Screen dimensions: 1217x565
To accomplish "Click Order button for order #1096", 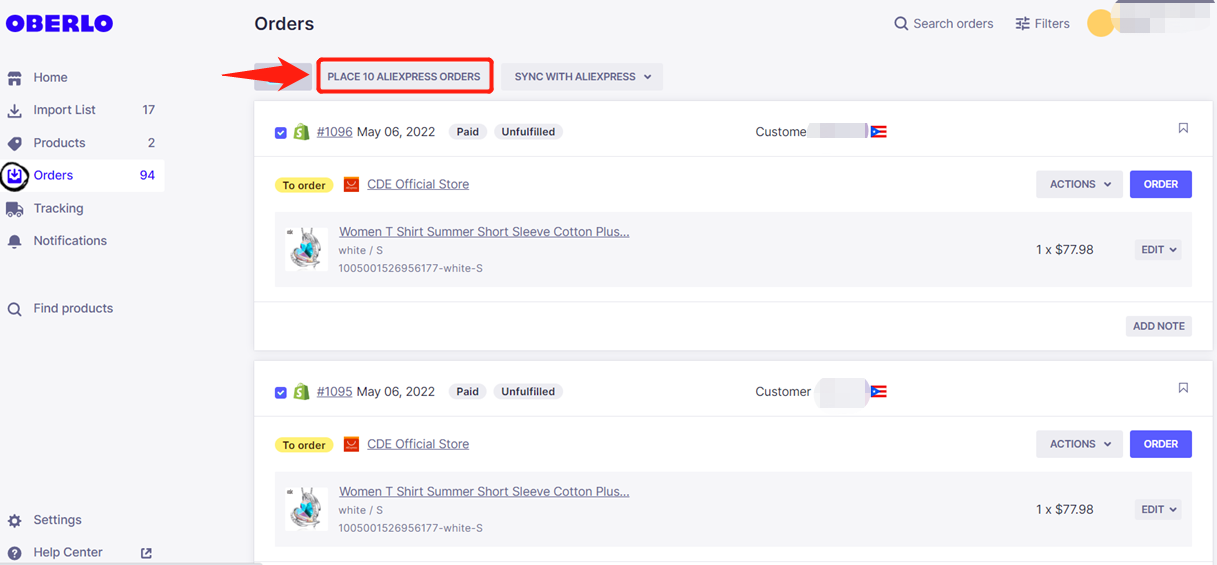I will click(x=1161, y=184).
